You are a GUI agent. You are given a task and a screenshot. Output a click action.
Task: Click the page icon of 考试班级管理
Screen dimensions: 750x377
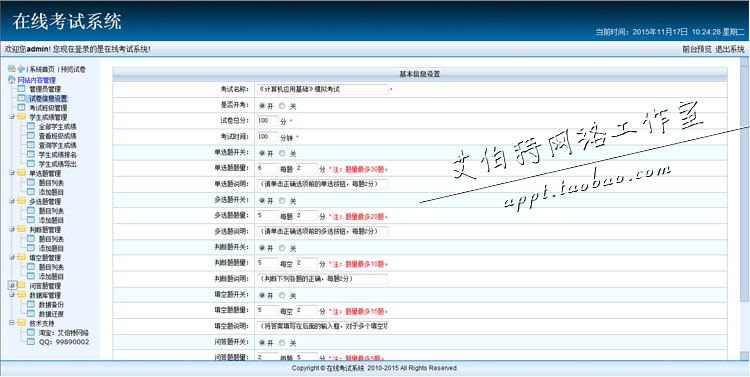pos(21,108)
